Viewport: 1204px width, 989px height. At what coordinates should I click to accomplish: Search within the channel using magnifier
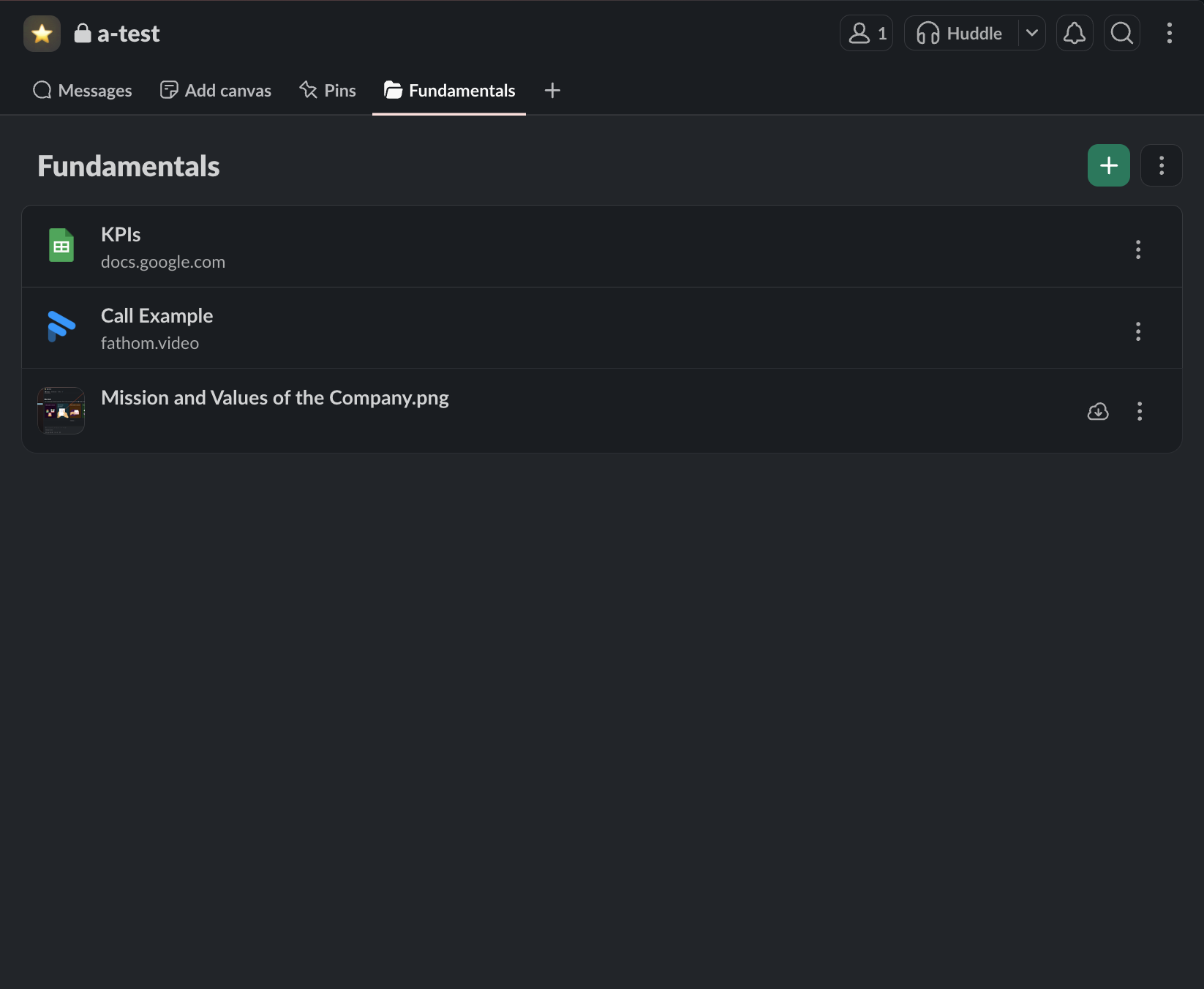pos(1121,34)
